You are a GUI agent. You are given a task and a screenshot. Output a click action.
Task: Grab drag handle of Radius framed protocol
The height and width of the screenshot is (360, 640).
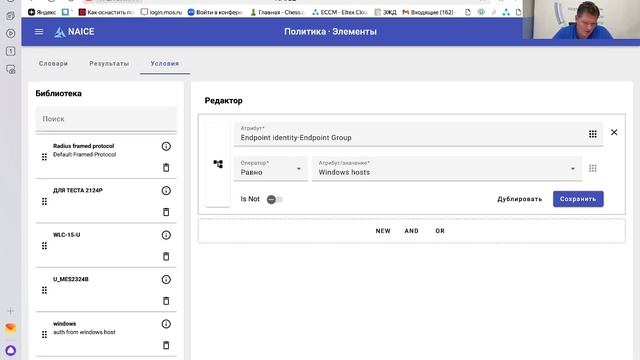tap(44, 157)
